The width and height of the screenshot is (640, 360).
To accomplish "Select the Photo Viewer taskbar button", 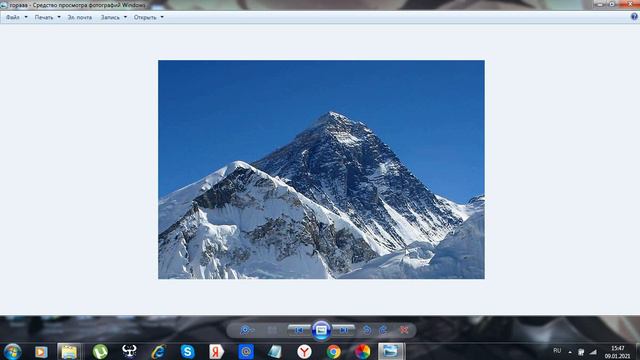I will [391, 352].
